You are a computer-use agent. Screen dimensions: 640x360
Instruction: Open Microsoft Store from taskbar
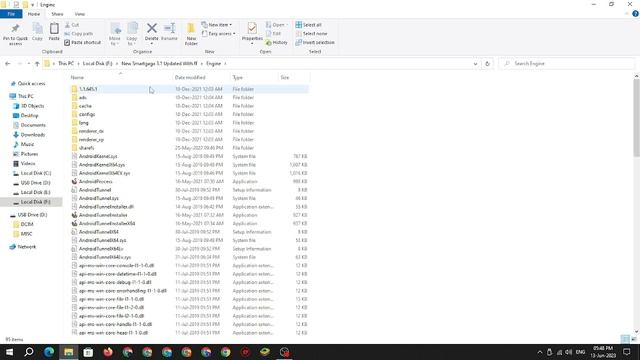pyautogui.click(x=88, y=352)
